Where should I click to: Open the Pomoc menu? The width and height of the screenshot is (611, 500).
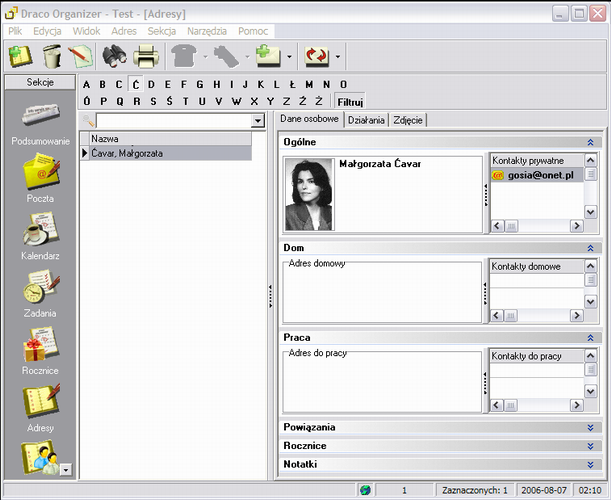(253, 31)
